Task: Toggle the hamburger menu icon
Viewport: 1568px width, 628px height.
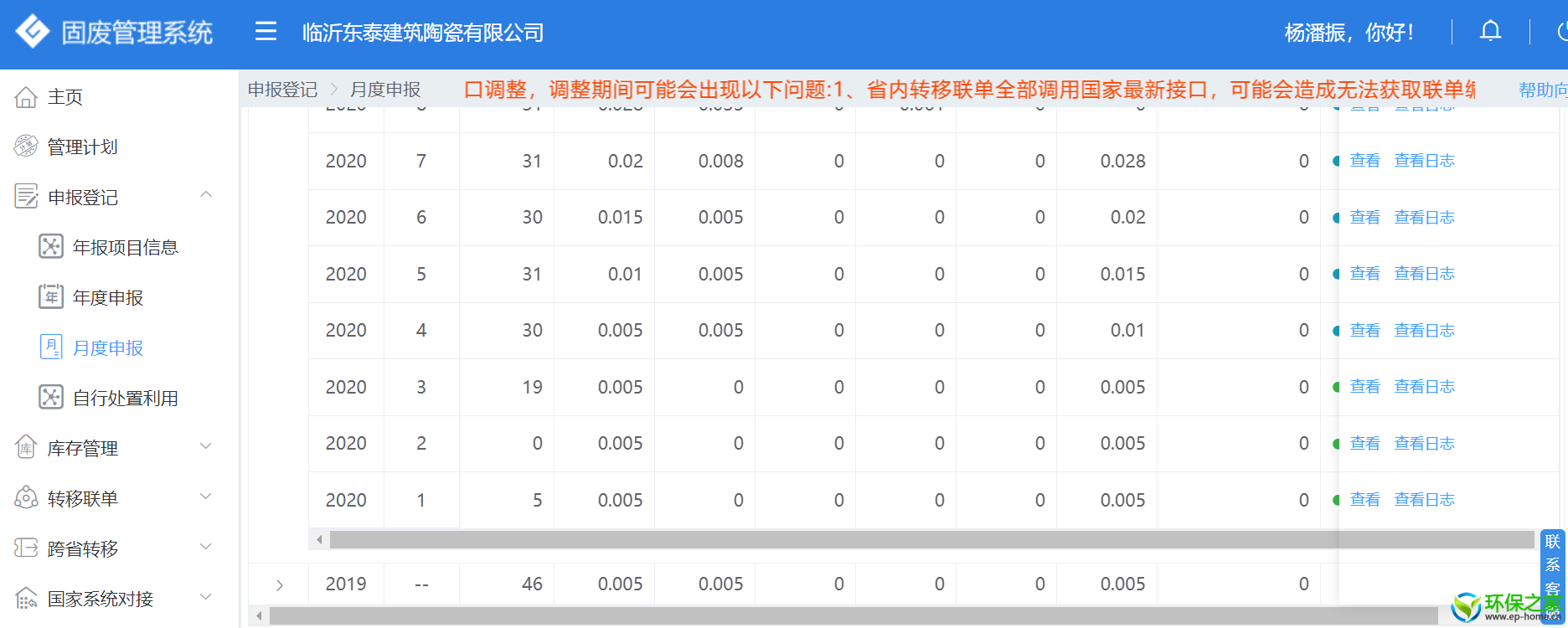Action: [266, 32]
